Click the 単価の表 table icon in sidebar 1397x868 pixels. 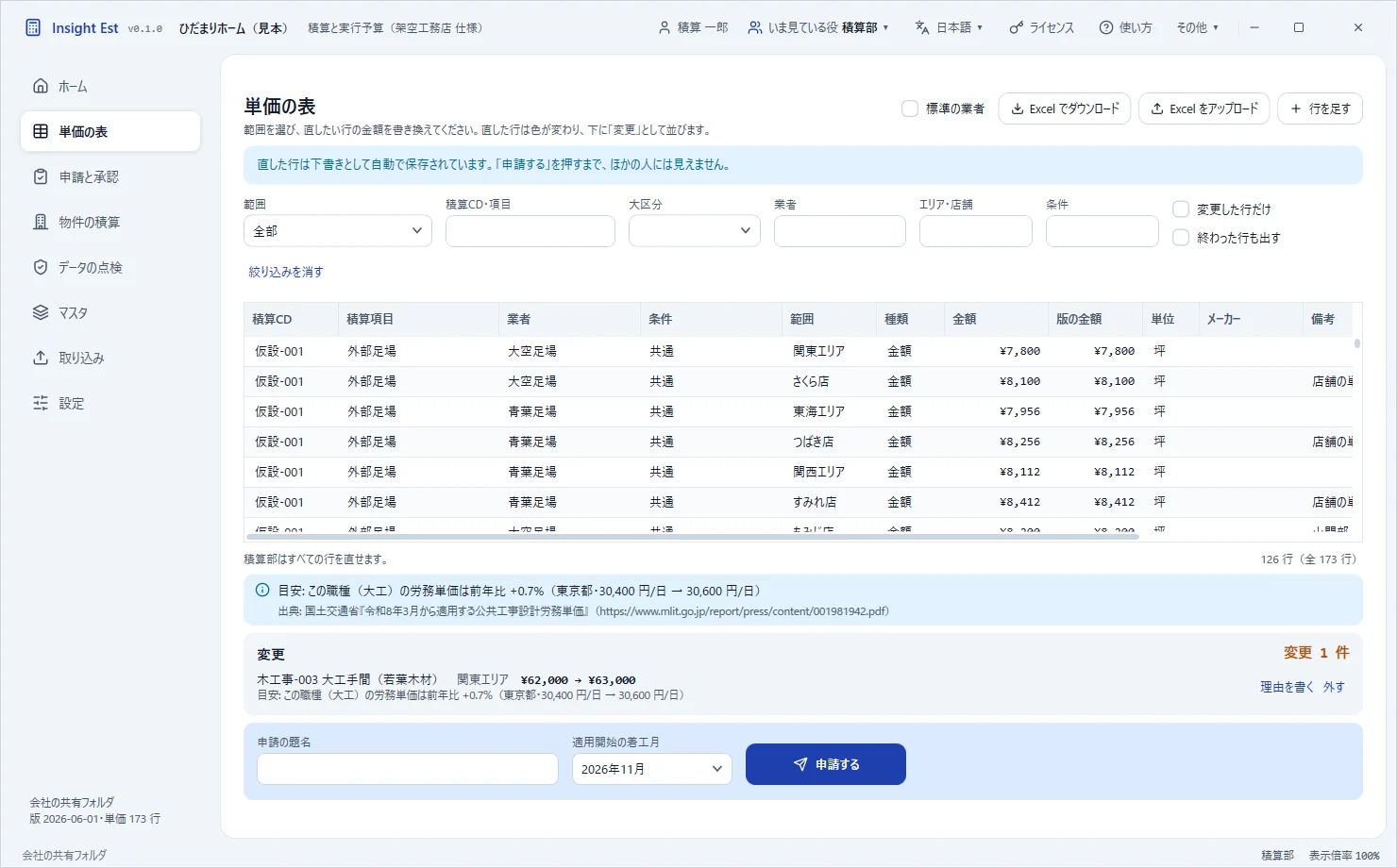click(x=41, y=131)
